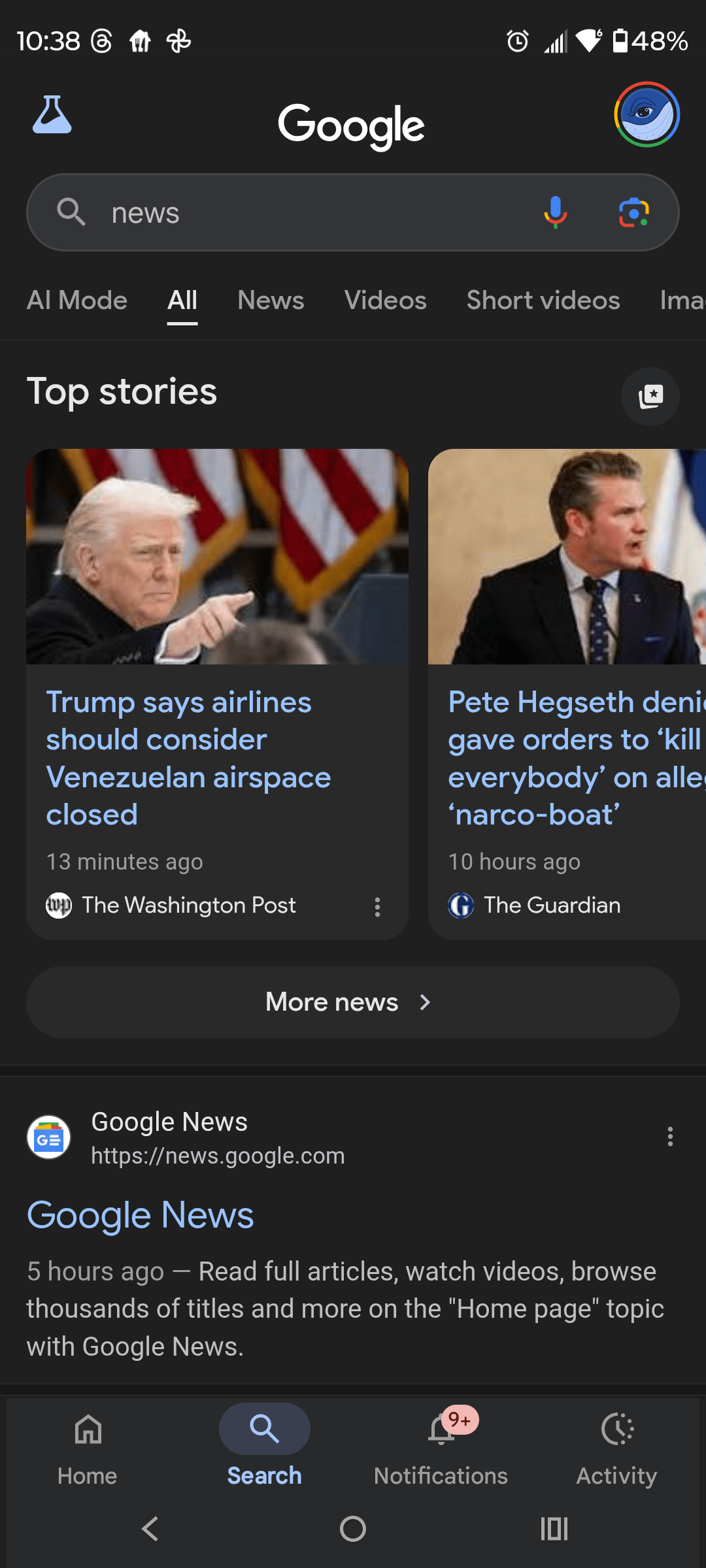Screen dimensions: 706x1568
Task: Open the Short videos tab
Action: [543, 301]
